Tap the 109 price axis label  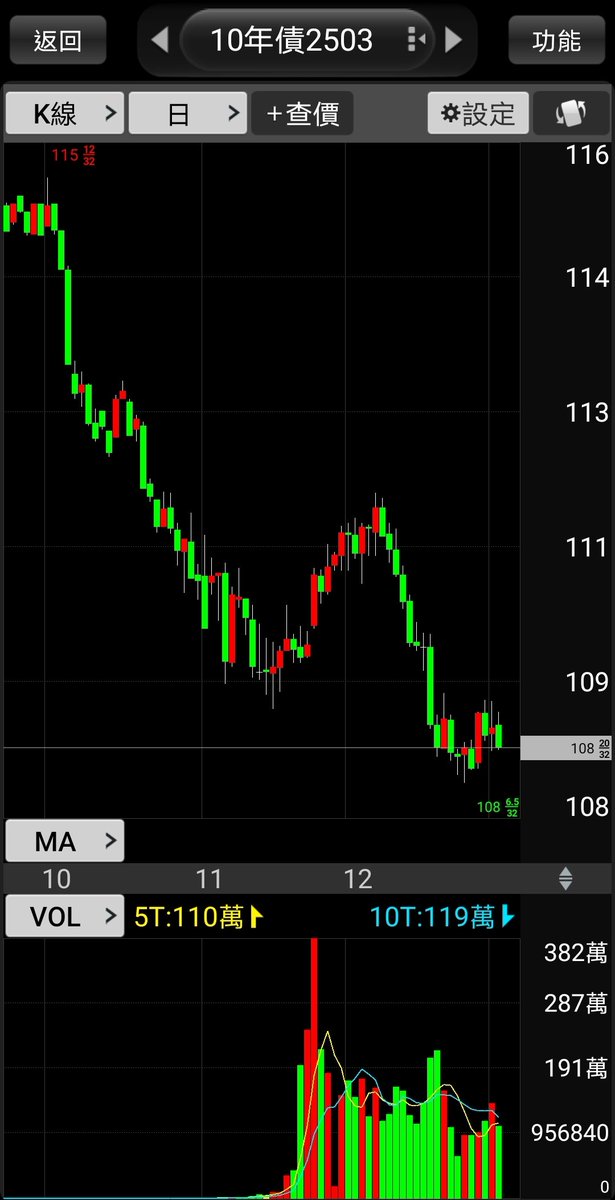point(587,682)
